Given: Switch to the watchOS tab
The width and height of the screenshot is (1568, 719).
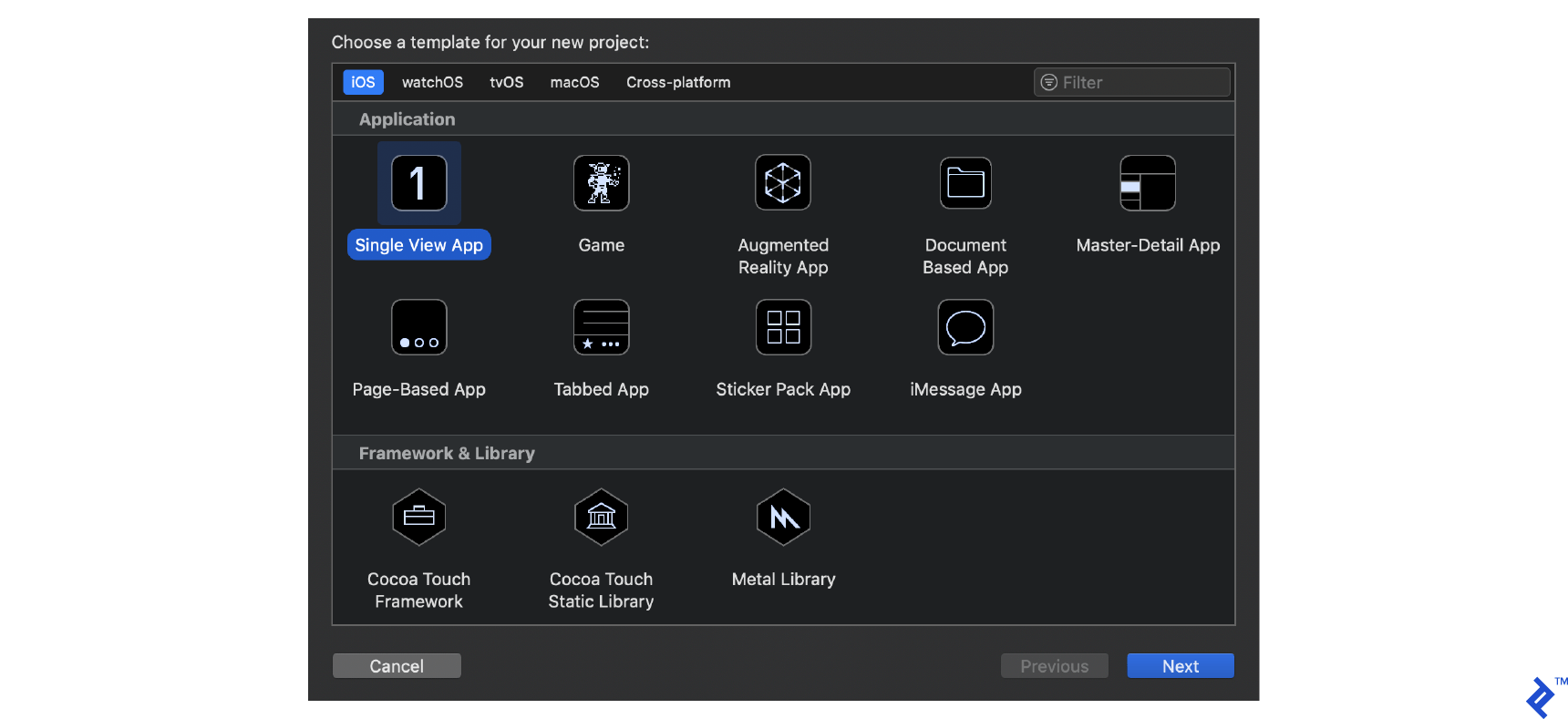Looking at the screenshot, I should (x=432, y=82).
